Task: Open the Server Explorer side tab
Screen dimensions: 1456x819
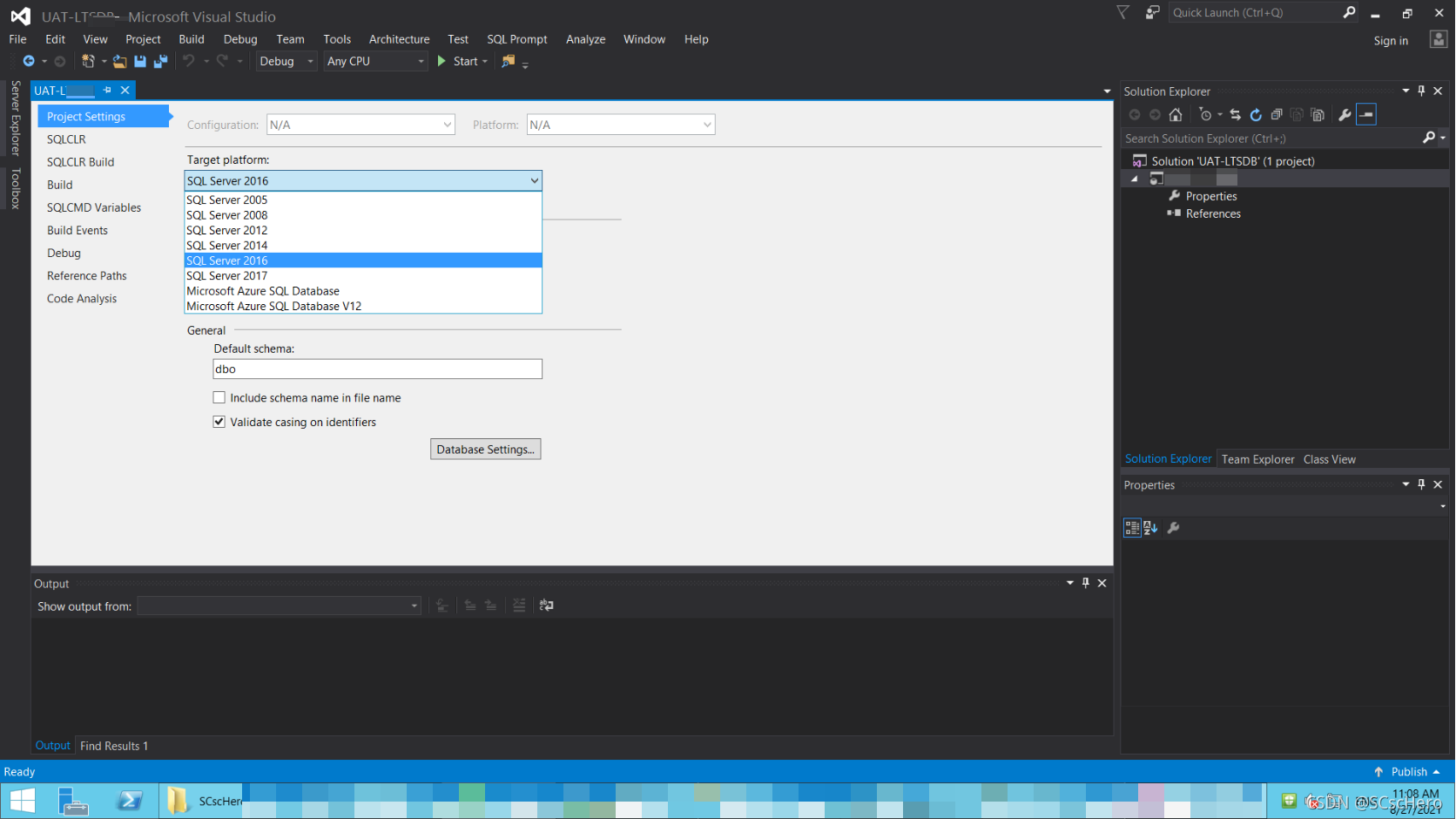Action: tap(15, 118)
